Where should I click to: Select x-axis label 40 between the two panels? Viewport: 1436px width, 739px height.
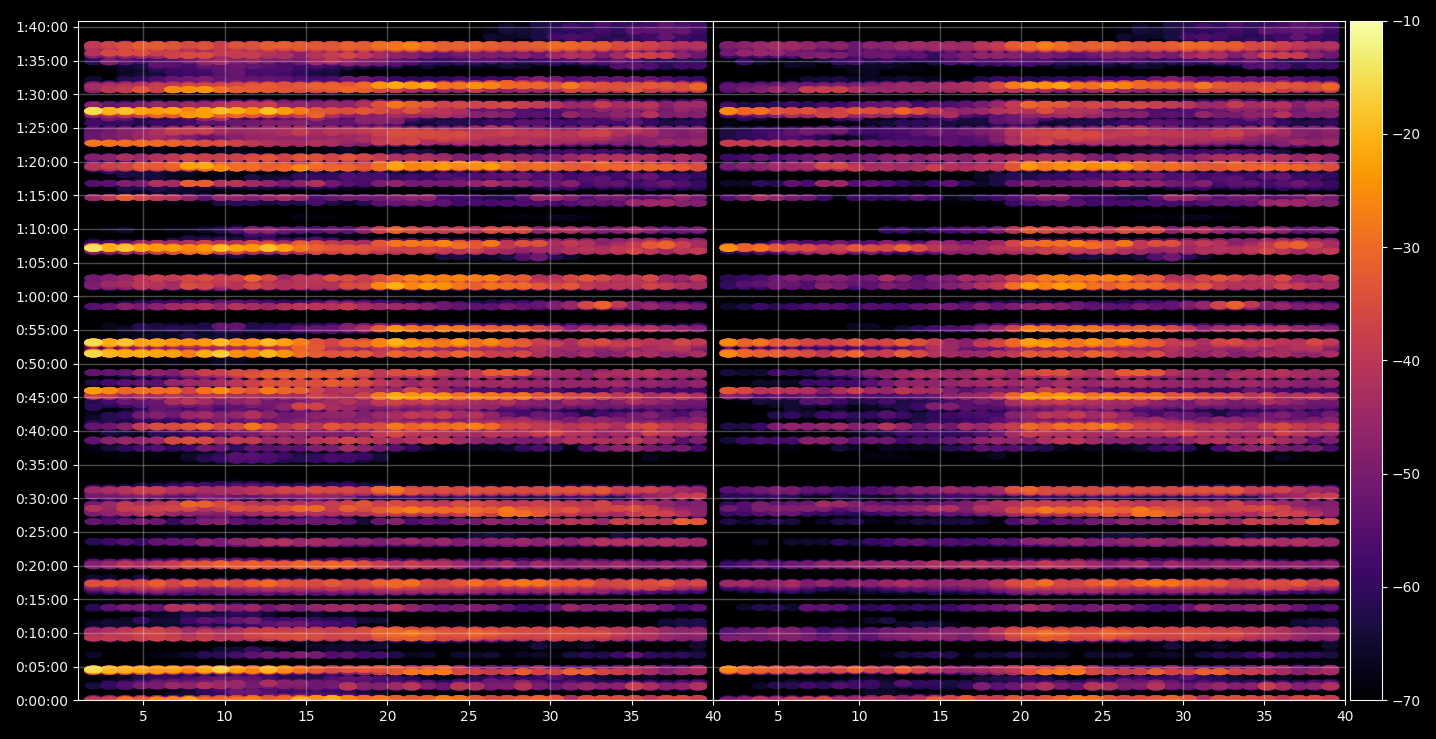[713, 717]
